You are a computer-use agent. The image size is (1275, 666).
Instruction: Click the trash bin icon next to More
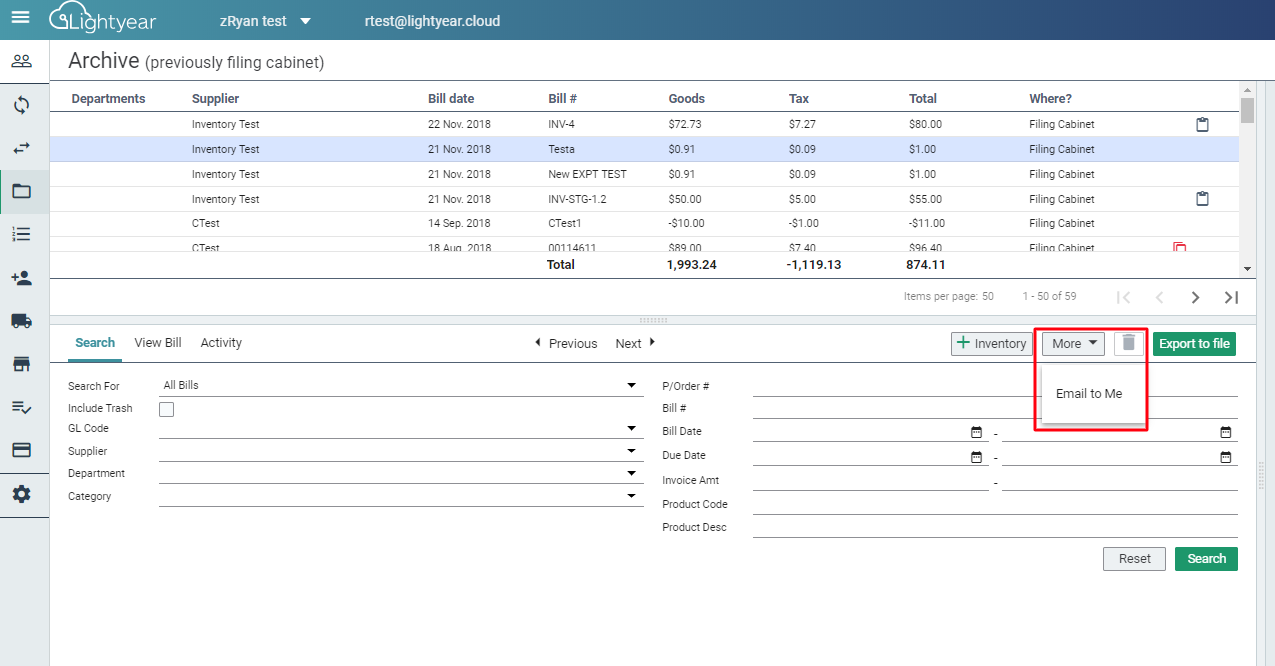(1128, 343)
